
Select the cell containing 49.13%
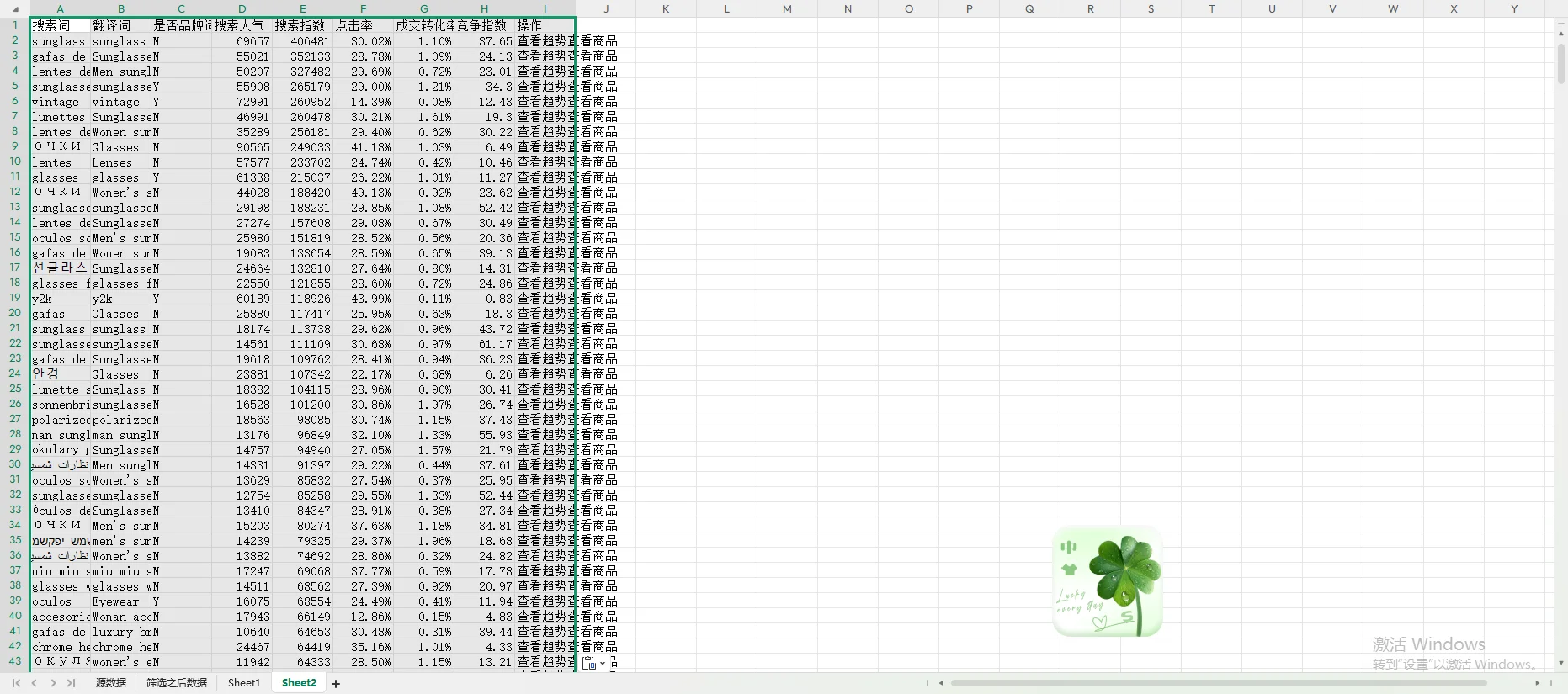pyautogui.click(x=363, y=193)
